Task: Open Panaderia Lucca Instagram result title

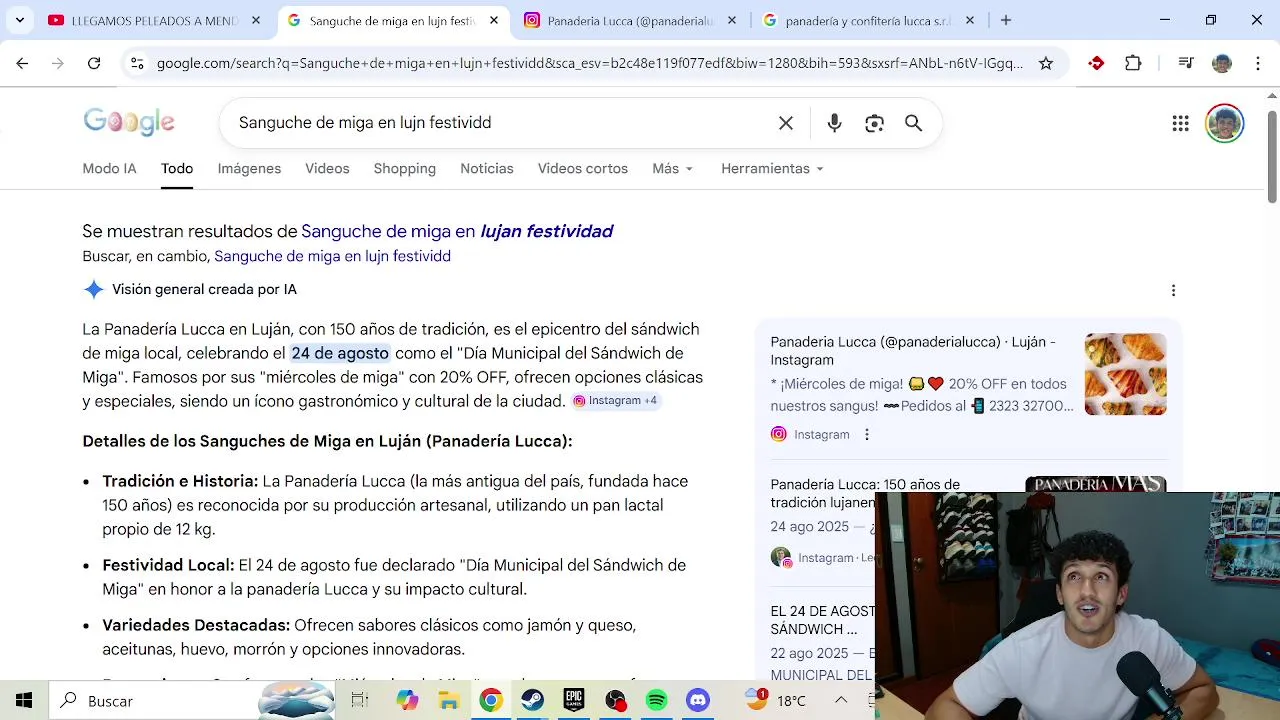Action: coord(913,351)
